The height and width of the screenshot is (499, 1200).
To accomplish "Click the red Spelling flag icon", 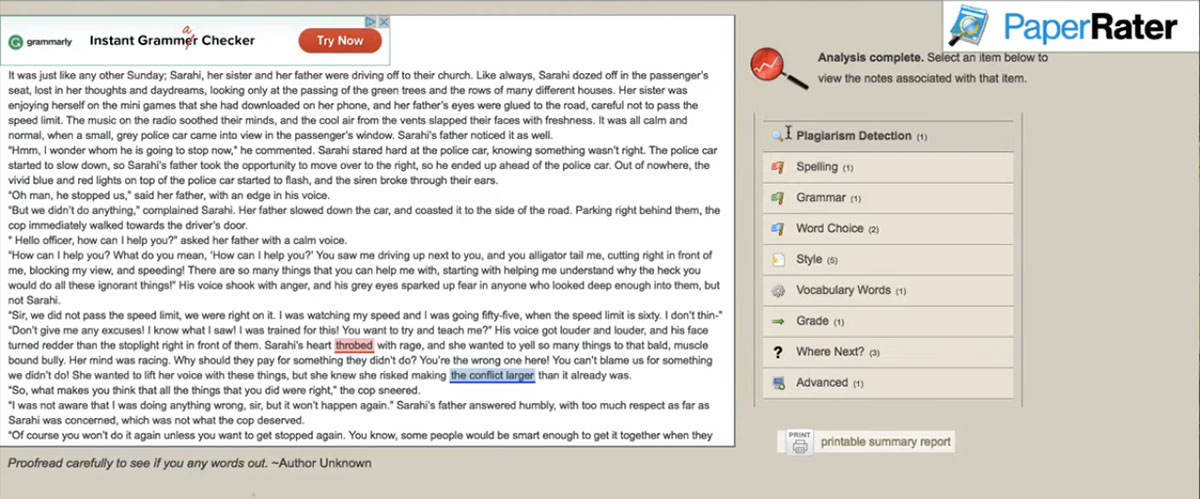I will (778, 167).
